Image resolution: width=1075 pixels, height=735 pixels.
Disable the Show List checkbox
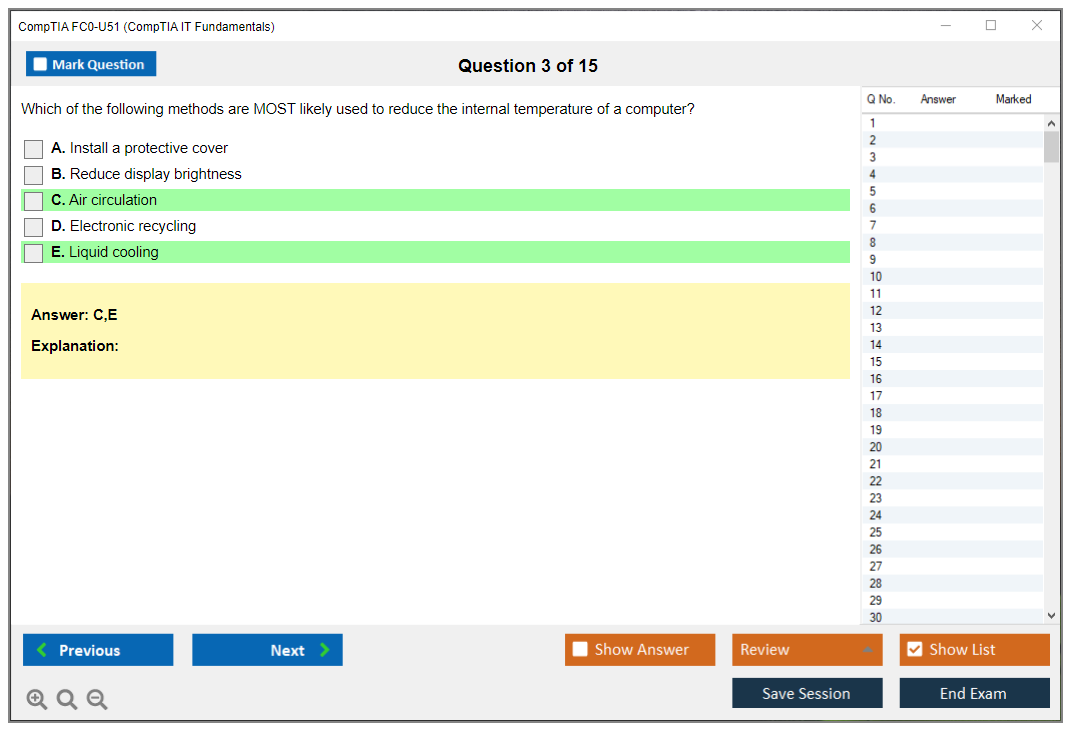(914, 650)
